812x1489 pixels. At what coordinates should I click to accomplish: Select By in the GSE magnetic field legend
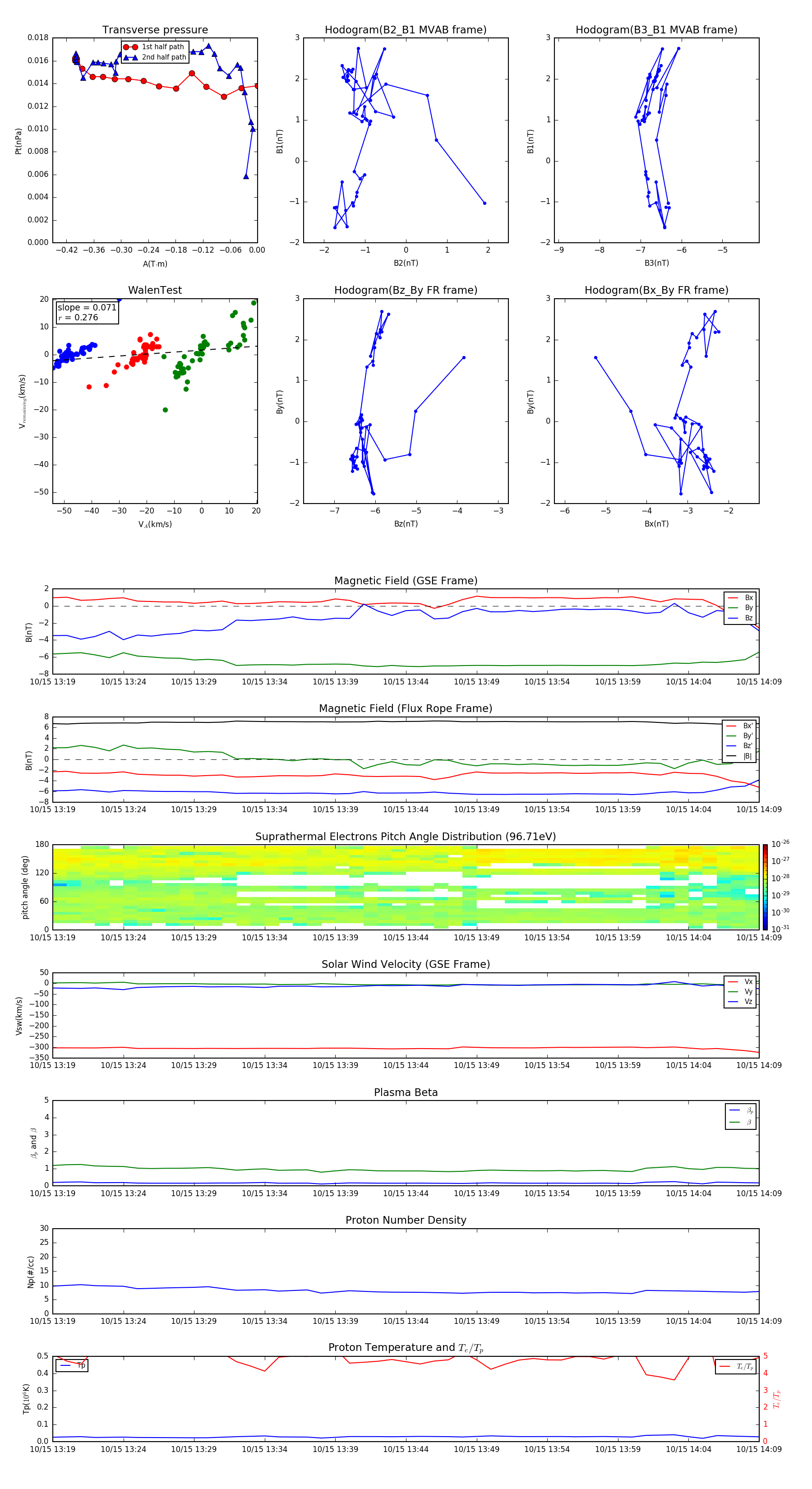[740, 607]
